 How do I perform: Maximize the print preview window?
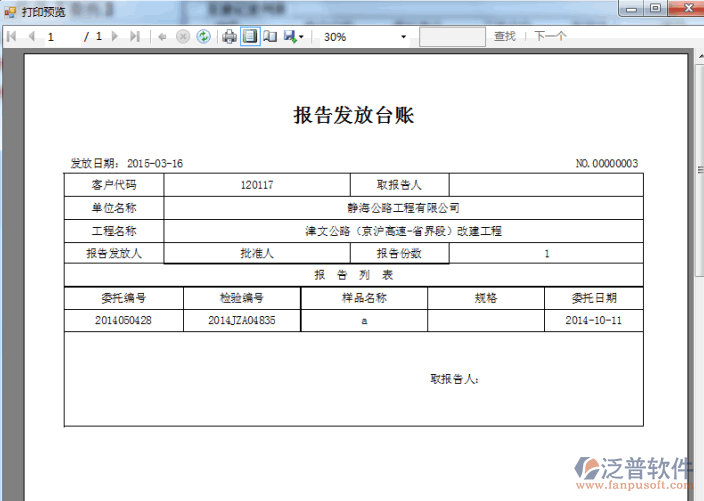coord(655,8)
